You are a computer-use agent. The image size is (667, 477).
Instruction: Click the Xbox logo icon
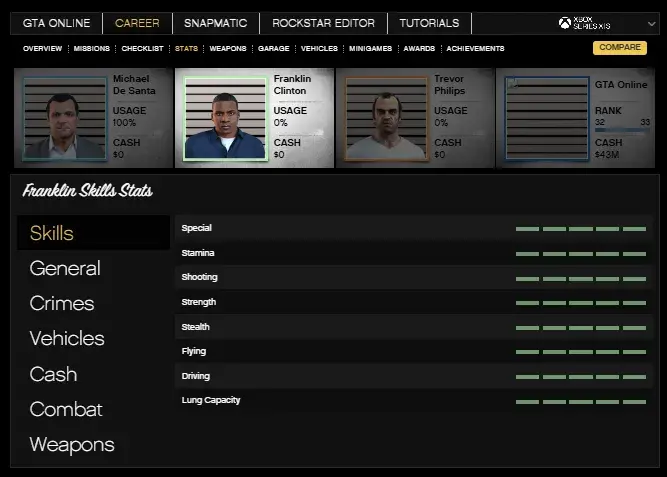tap(564, 23)
